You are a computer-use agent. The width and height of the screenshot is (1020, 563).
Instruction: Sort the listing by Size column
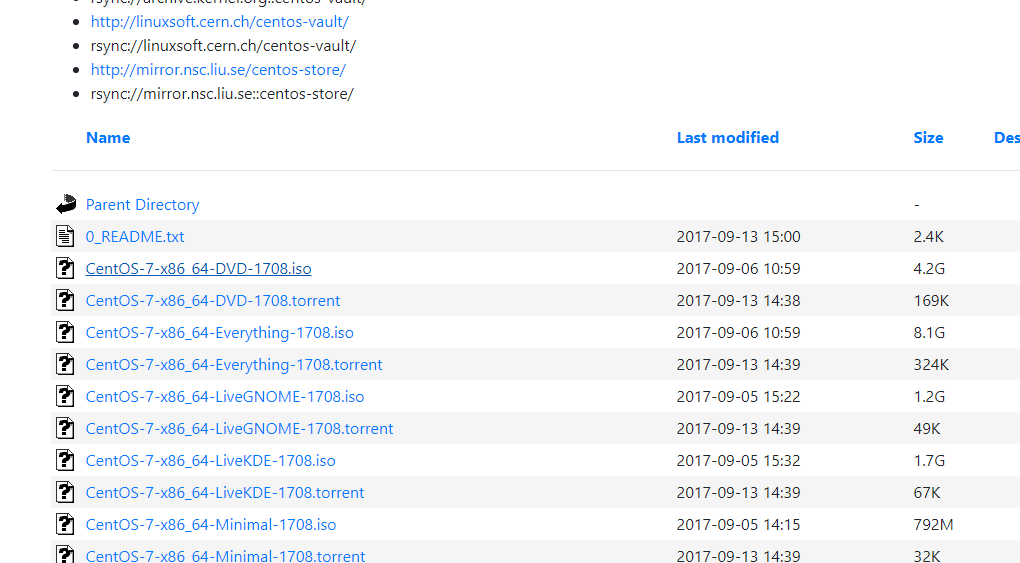coord(928,138)
